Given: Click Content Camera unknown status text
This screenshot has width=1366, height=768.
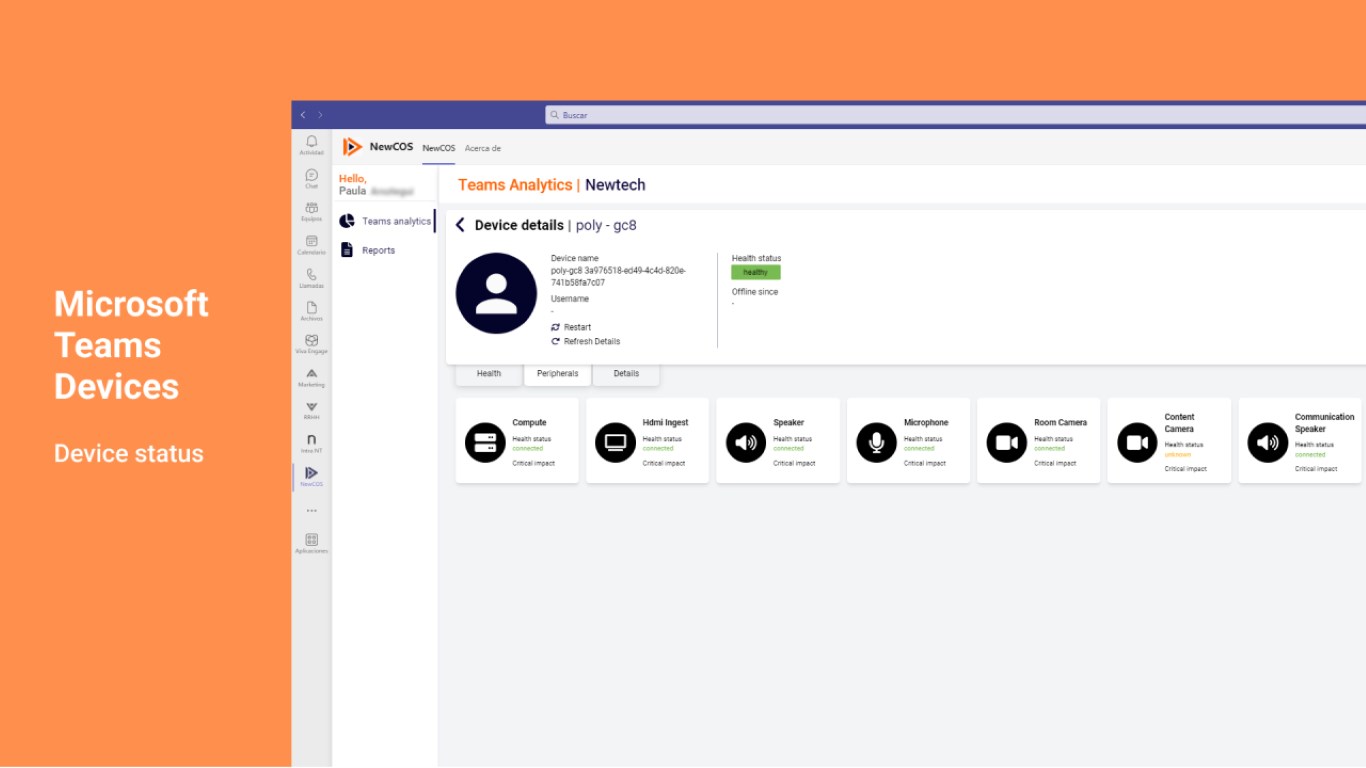Looking at the screenshot, I should pos(1178,455).
